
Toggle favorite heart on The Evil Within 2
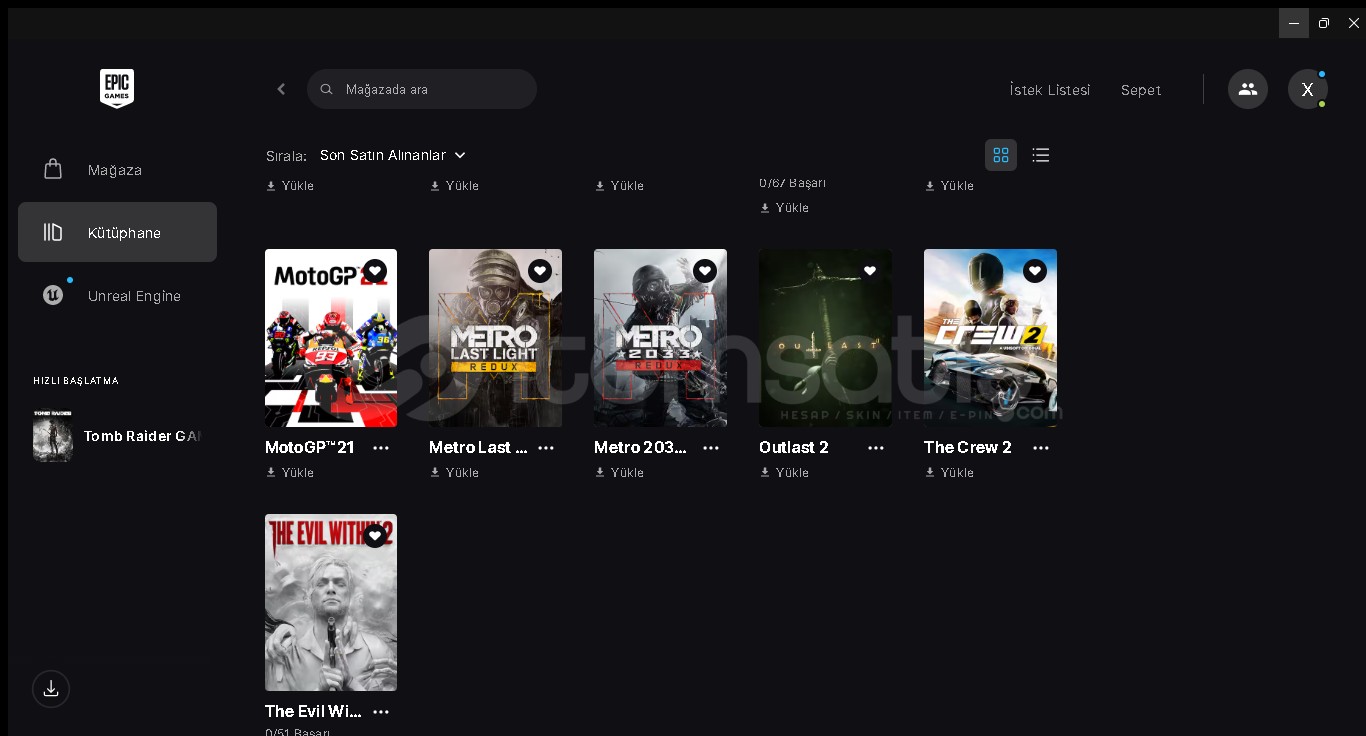click(375, 536)
